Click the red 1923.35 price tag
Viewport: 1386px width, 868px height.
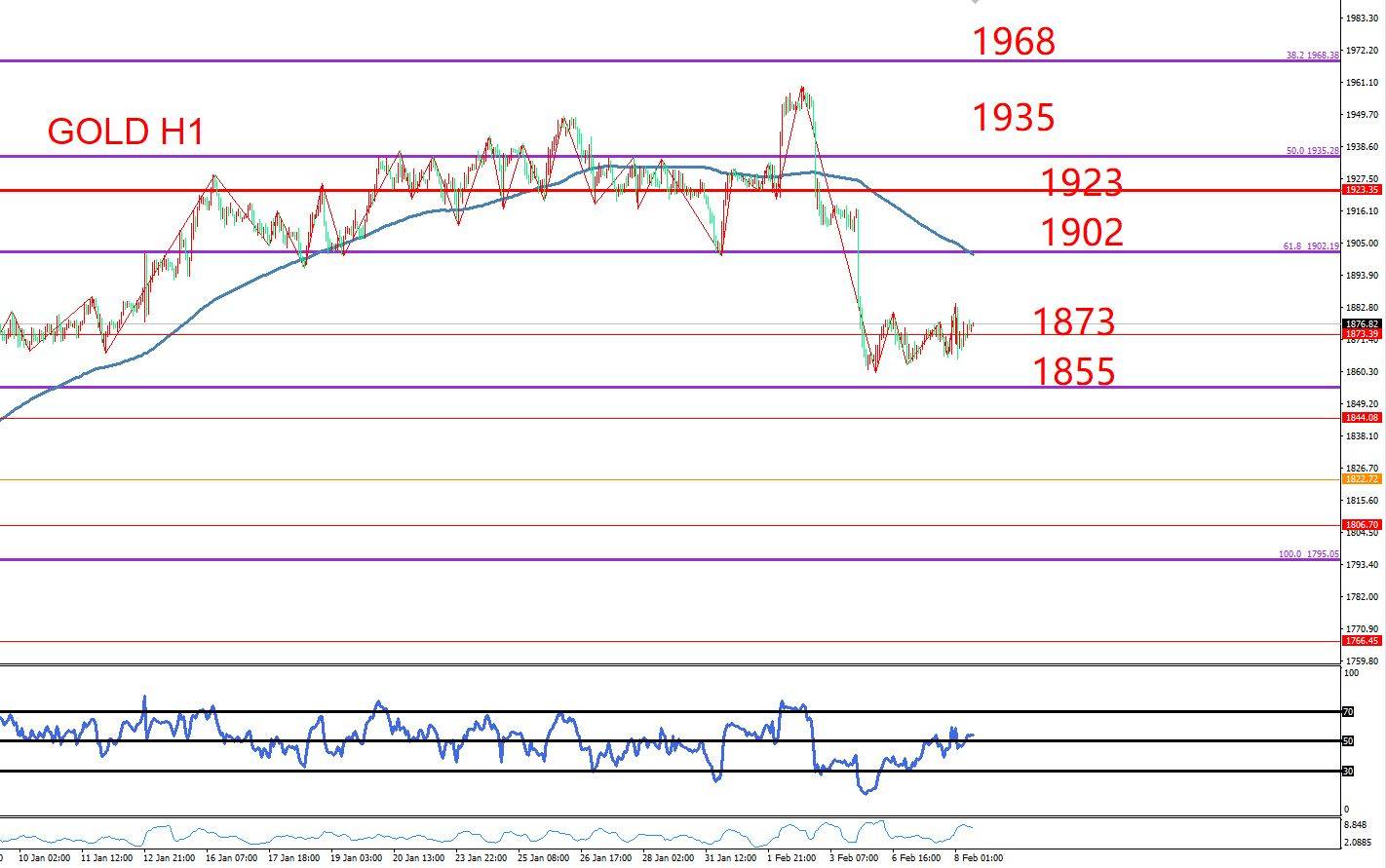(1362, 190)
